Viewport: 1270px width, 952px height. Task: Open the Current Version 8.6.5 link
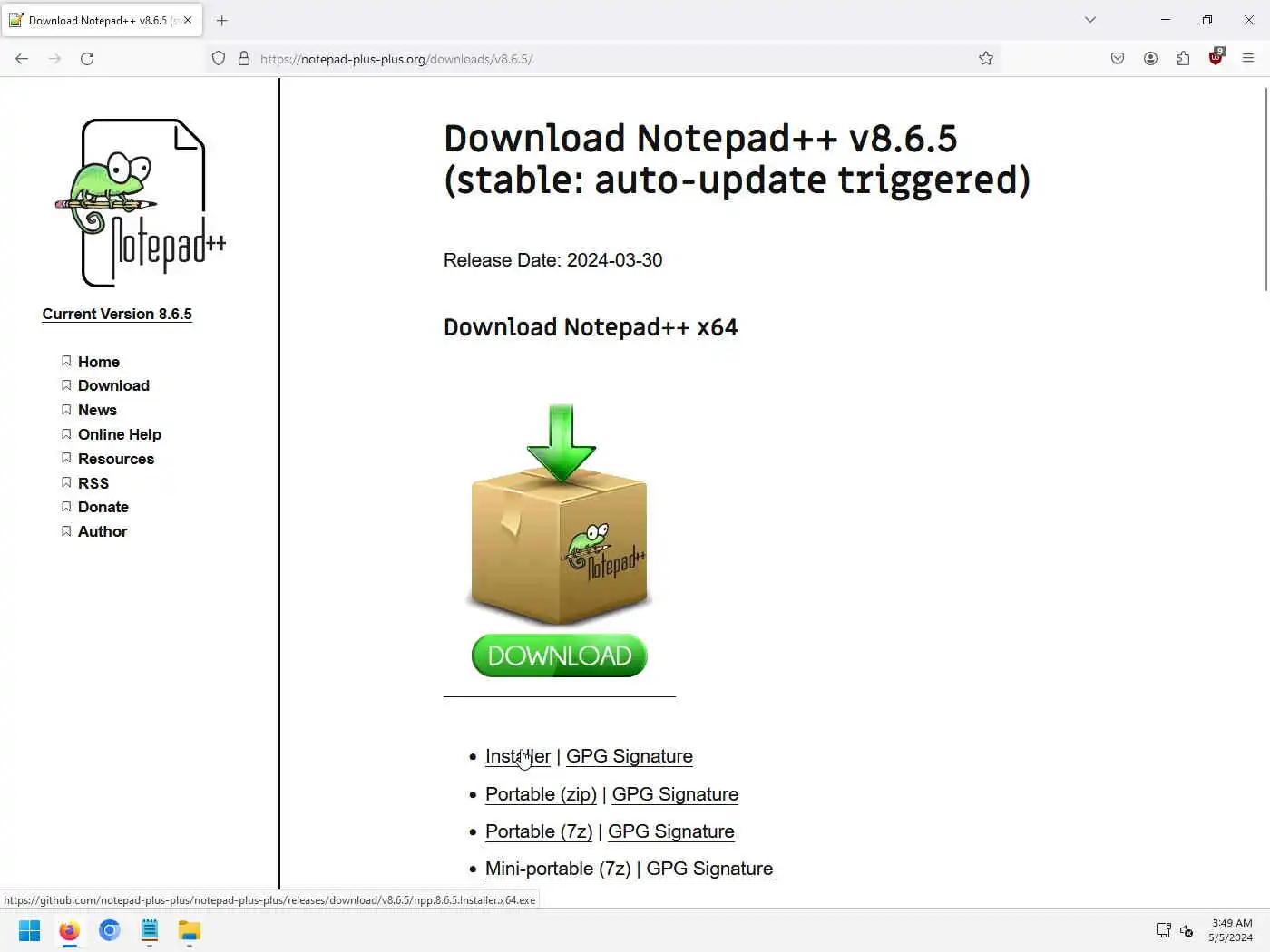tap(117, 314)
